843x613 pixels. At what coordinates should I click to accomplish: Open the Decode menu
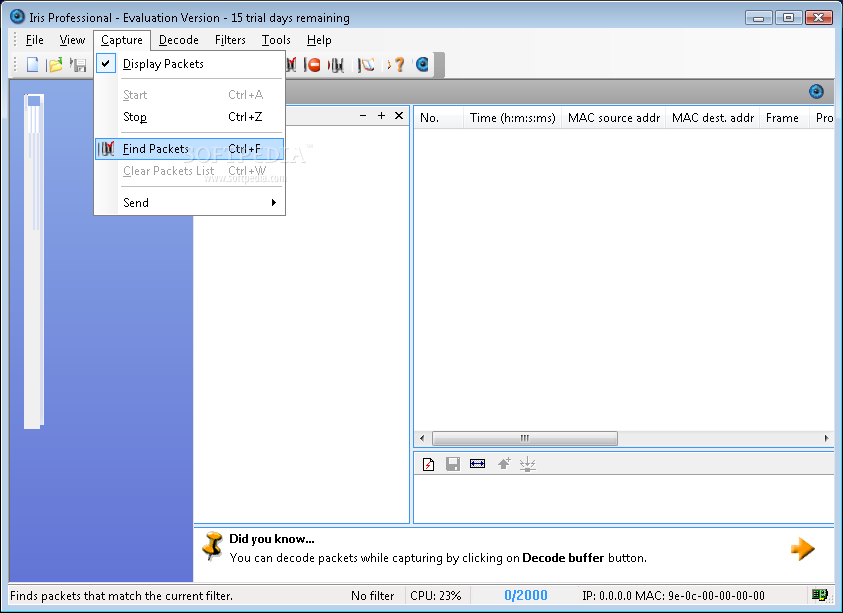pos(178,40)
